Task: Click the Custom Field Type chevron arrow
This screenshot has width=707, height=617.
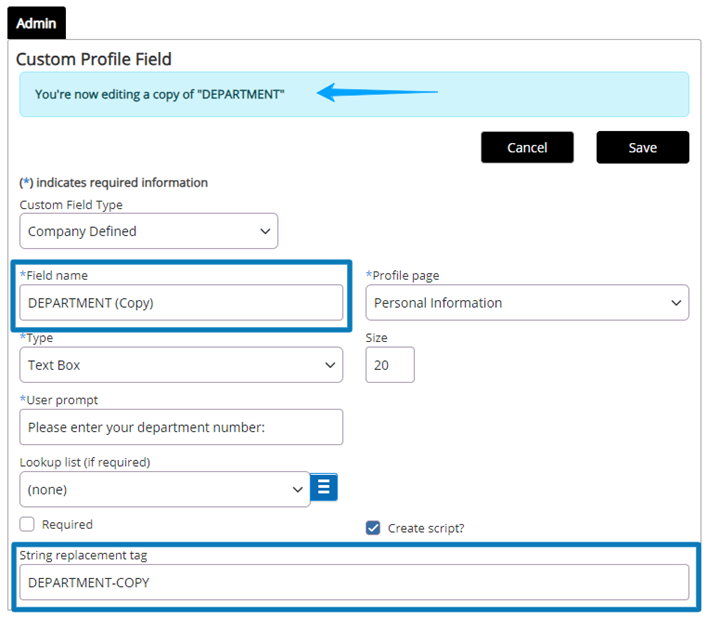Action: click(265, 231)
